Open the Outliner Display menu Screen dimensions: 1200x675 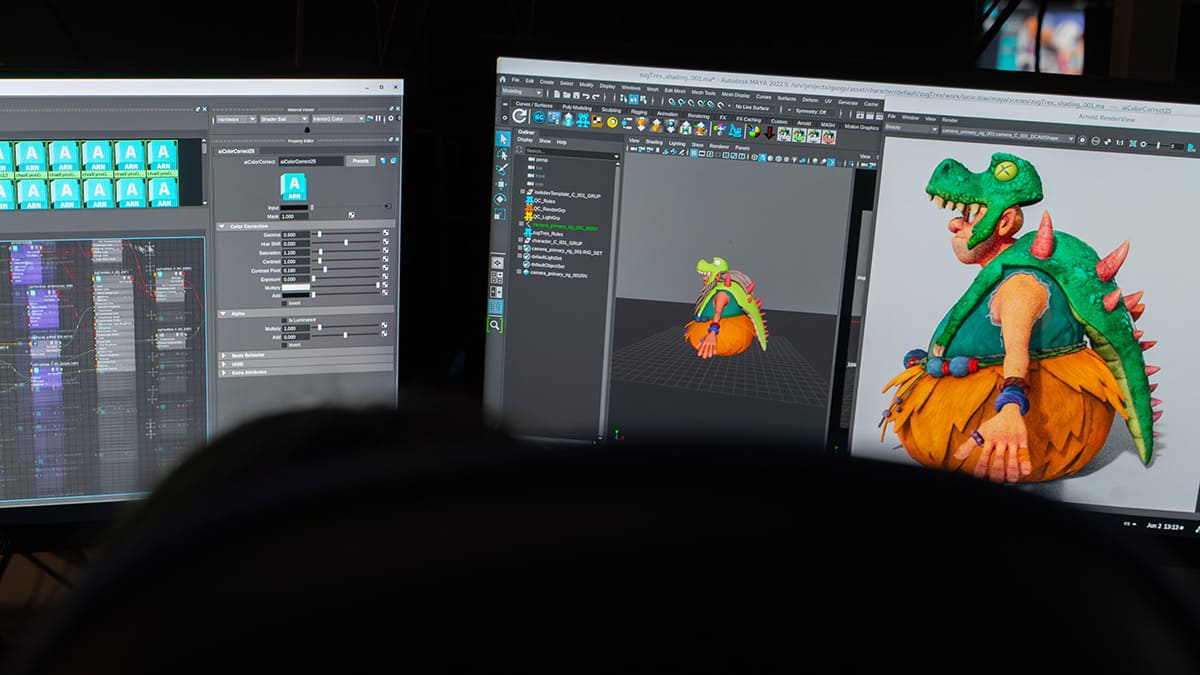525,140
